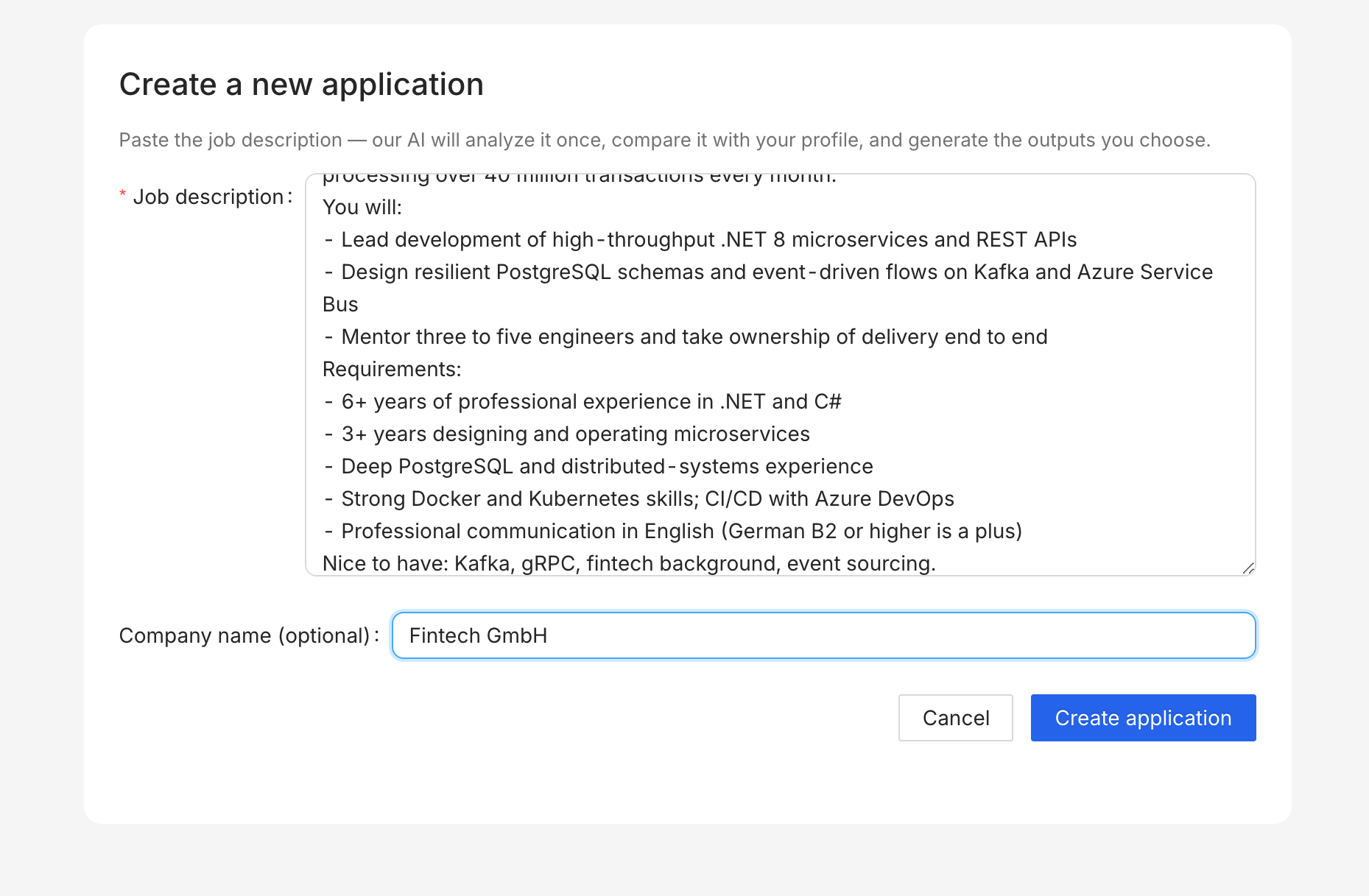
Task: Click the 'Company name (optional)' label
Action: click(x=244, y=635)
